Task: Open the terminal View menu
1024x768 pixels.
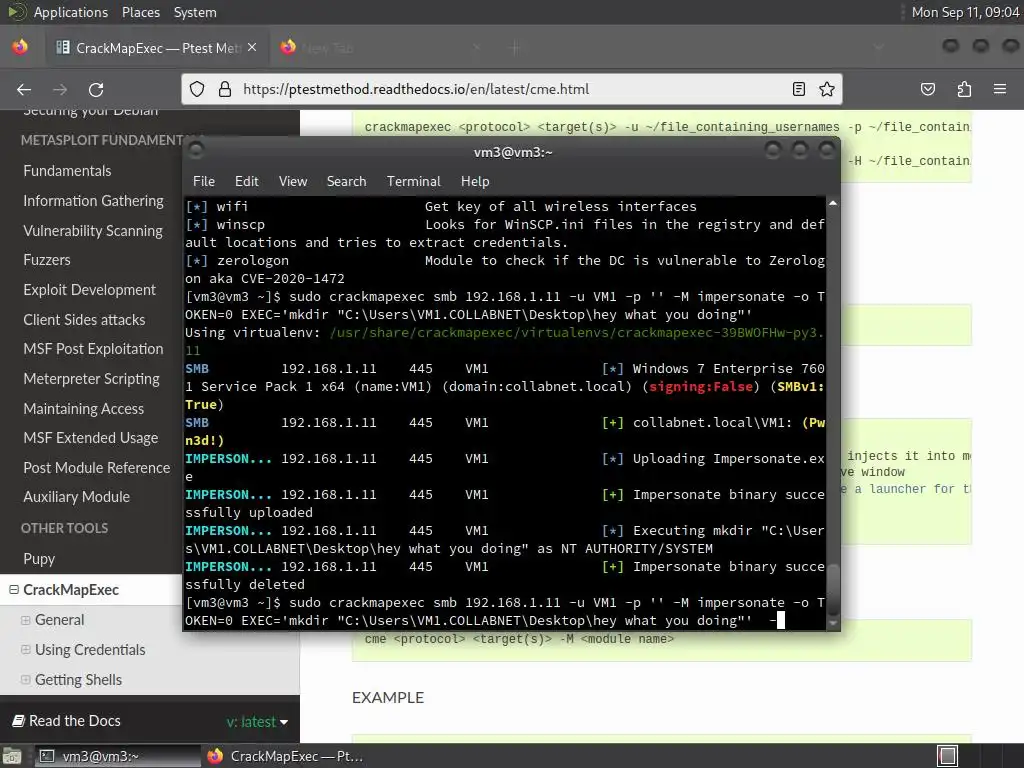Action: coord(293,182)
